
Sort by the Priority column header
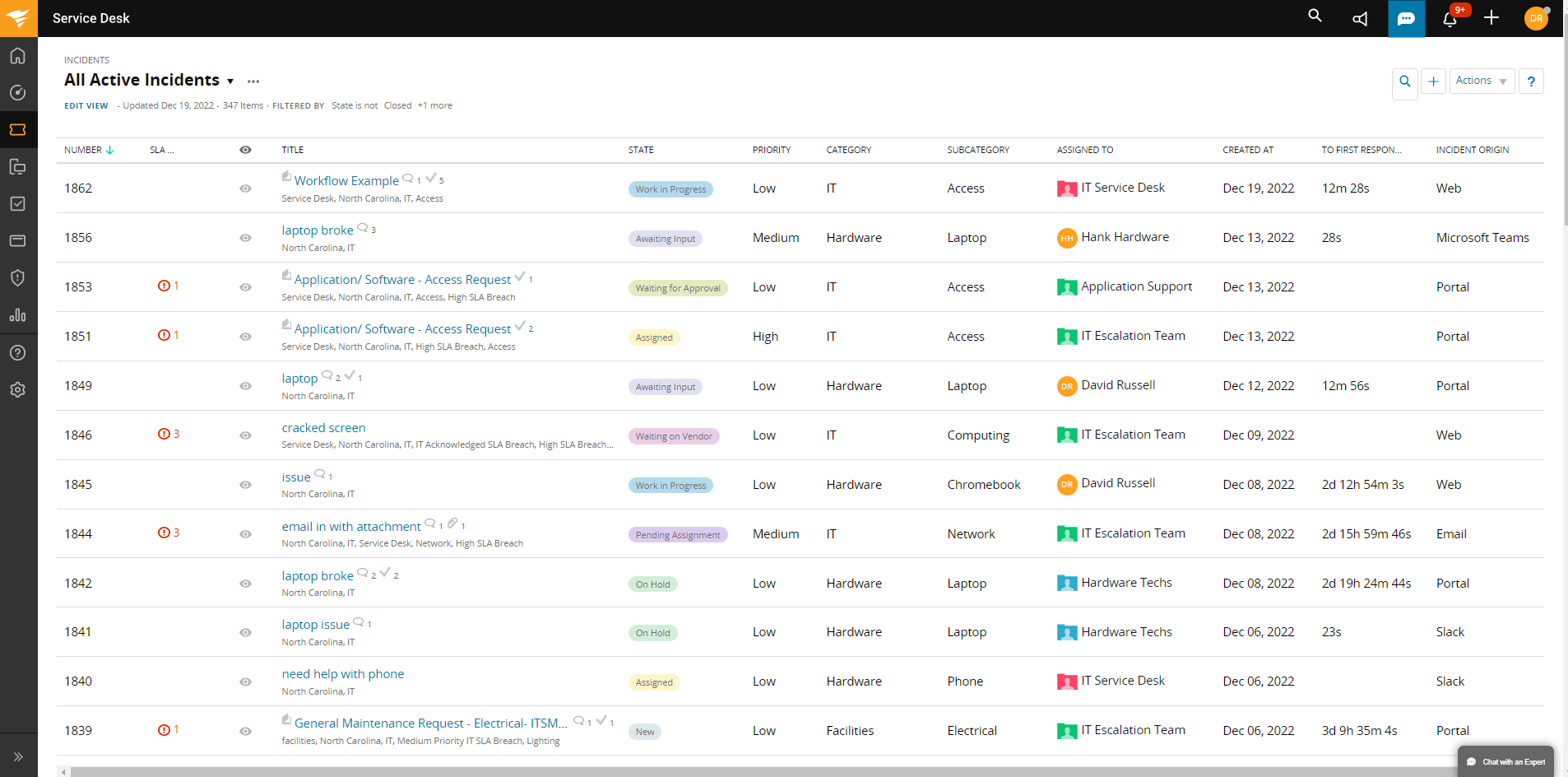771,150
